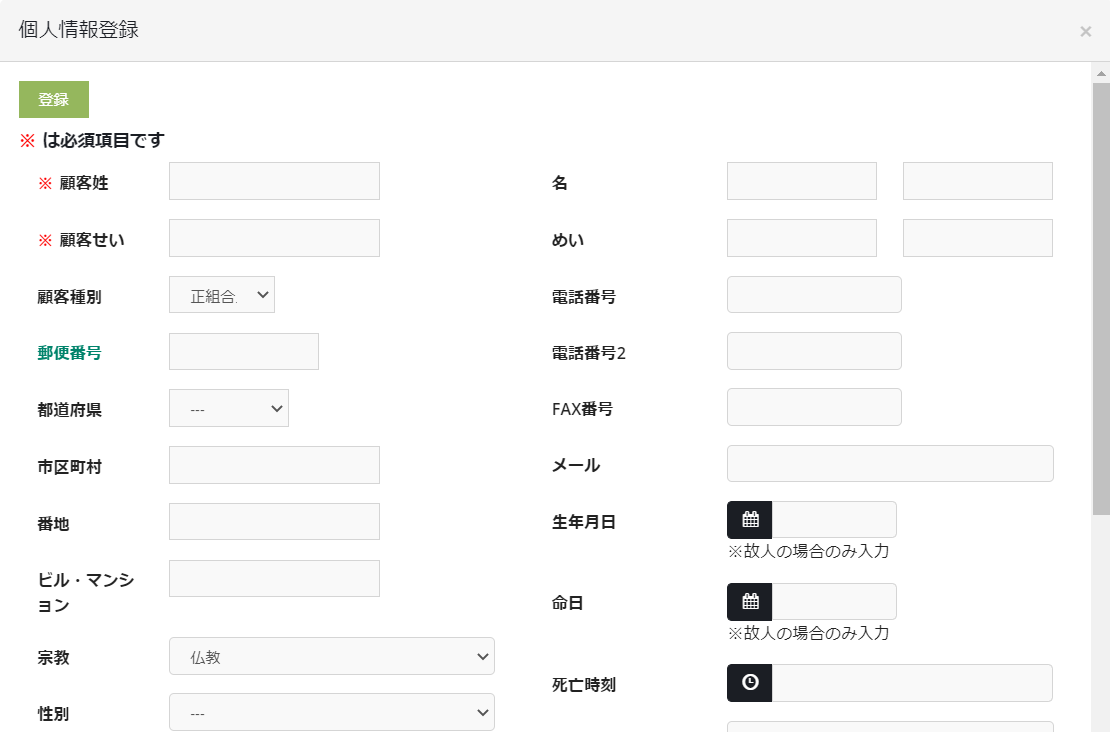Click into the 顧客せい text field
The height and width of the screenshot is (732, 1110).
point(274,238)
